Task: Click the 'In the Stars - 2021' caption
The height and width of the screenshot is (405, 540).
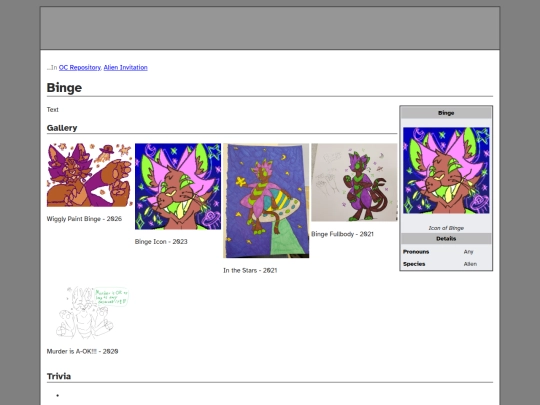Action: (x=250, y=271)
